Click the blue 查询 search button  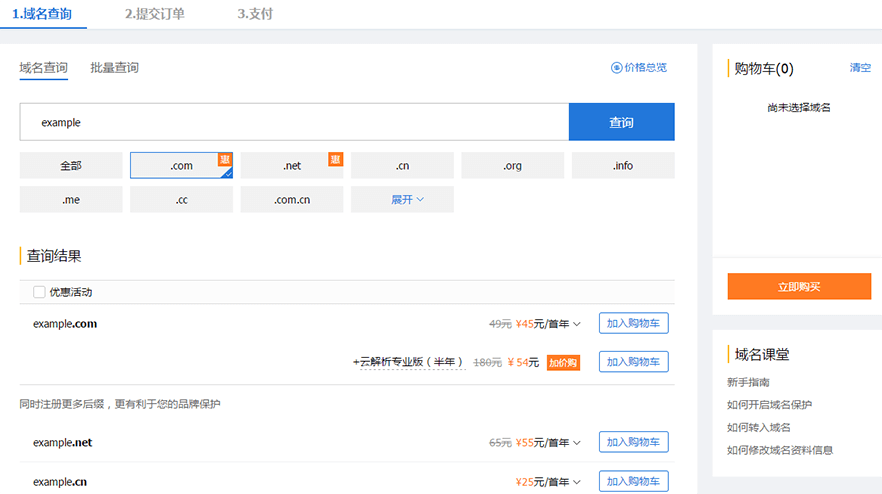coord(621,122)
